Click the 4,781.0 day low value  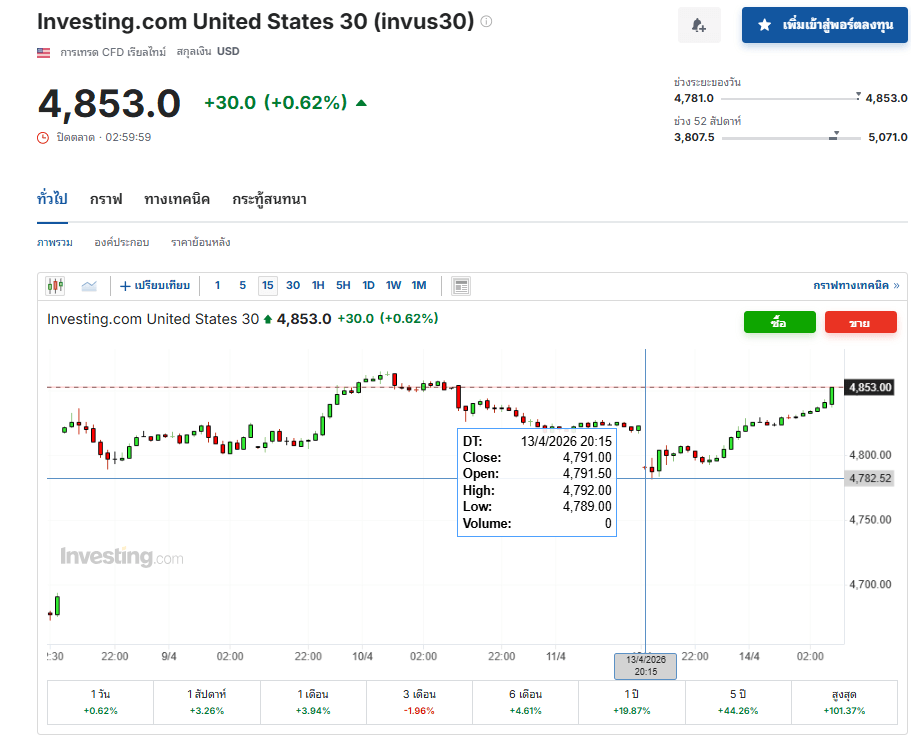click(x=694, y=98)
